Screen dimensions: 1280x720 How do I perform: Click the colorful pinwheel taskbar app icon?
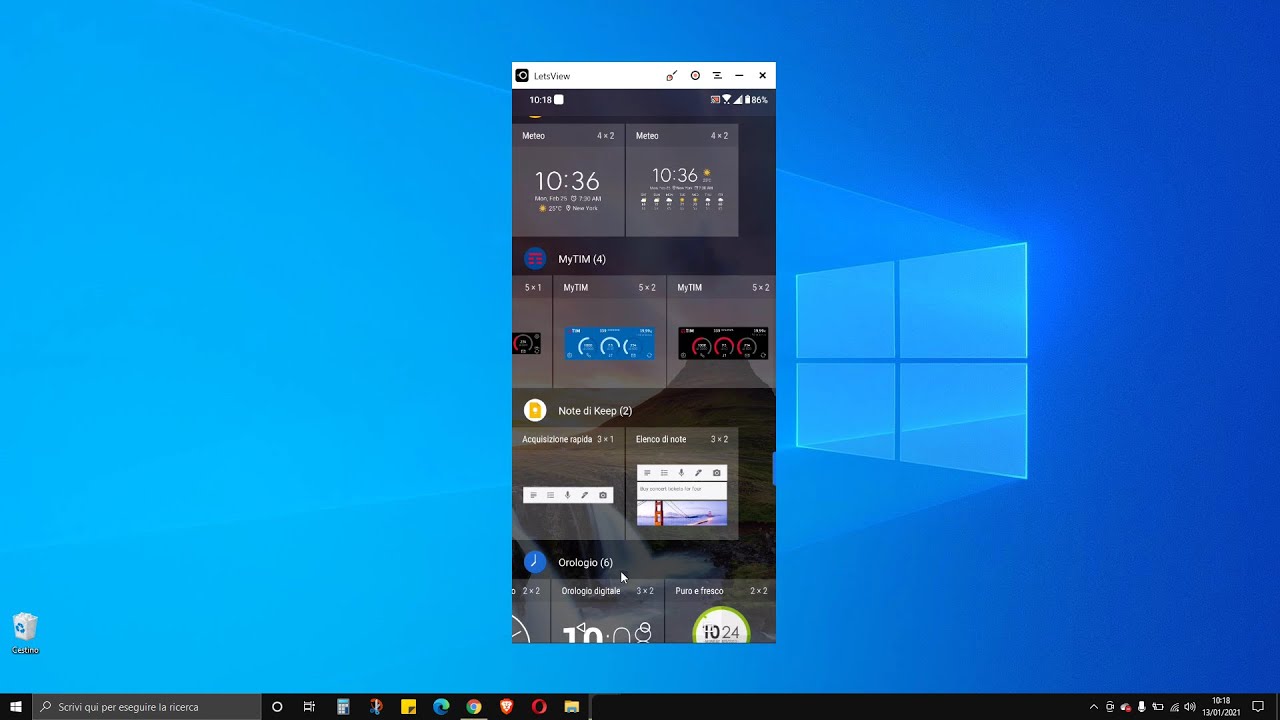click(376, 707)
